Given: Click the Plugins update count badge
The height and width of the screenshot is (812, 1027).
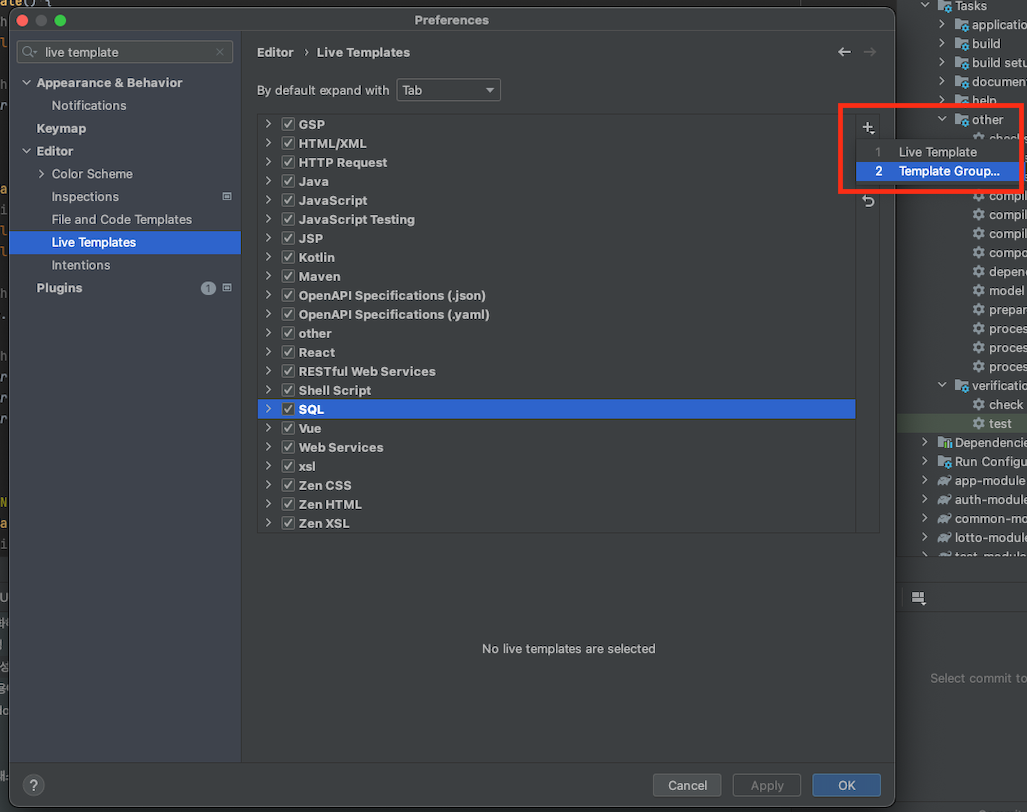Looking at the screenshot, I should point(208,288).
